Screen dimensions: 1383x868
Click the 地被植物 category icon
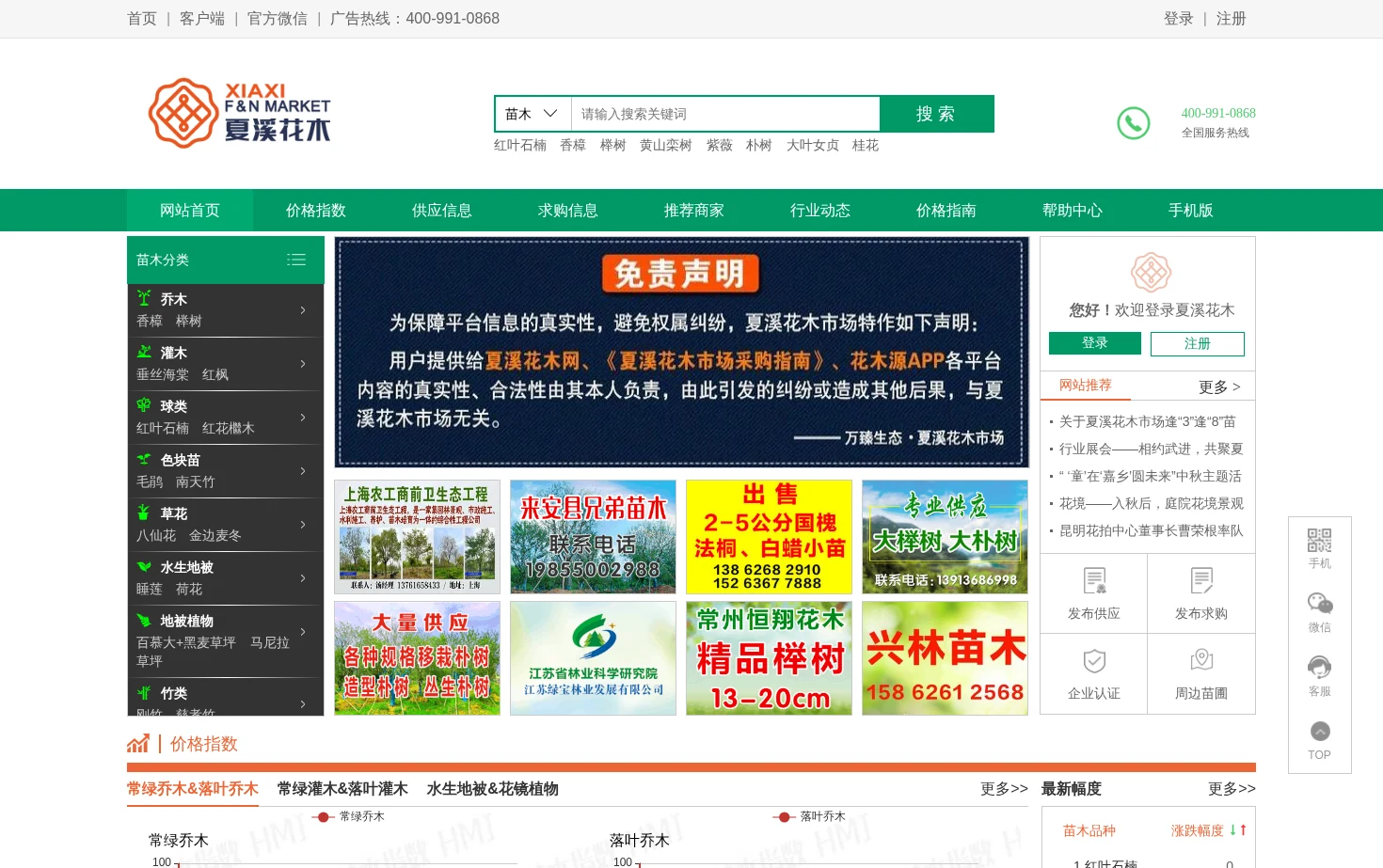coord(144,620)
